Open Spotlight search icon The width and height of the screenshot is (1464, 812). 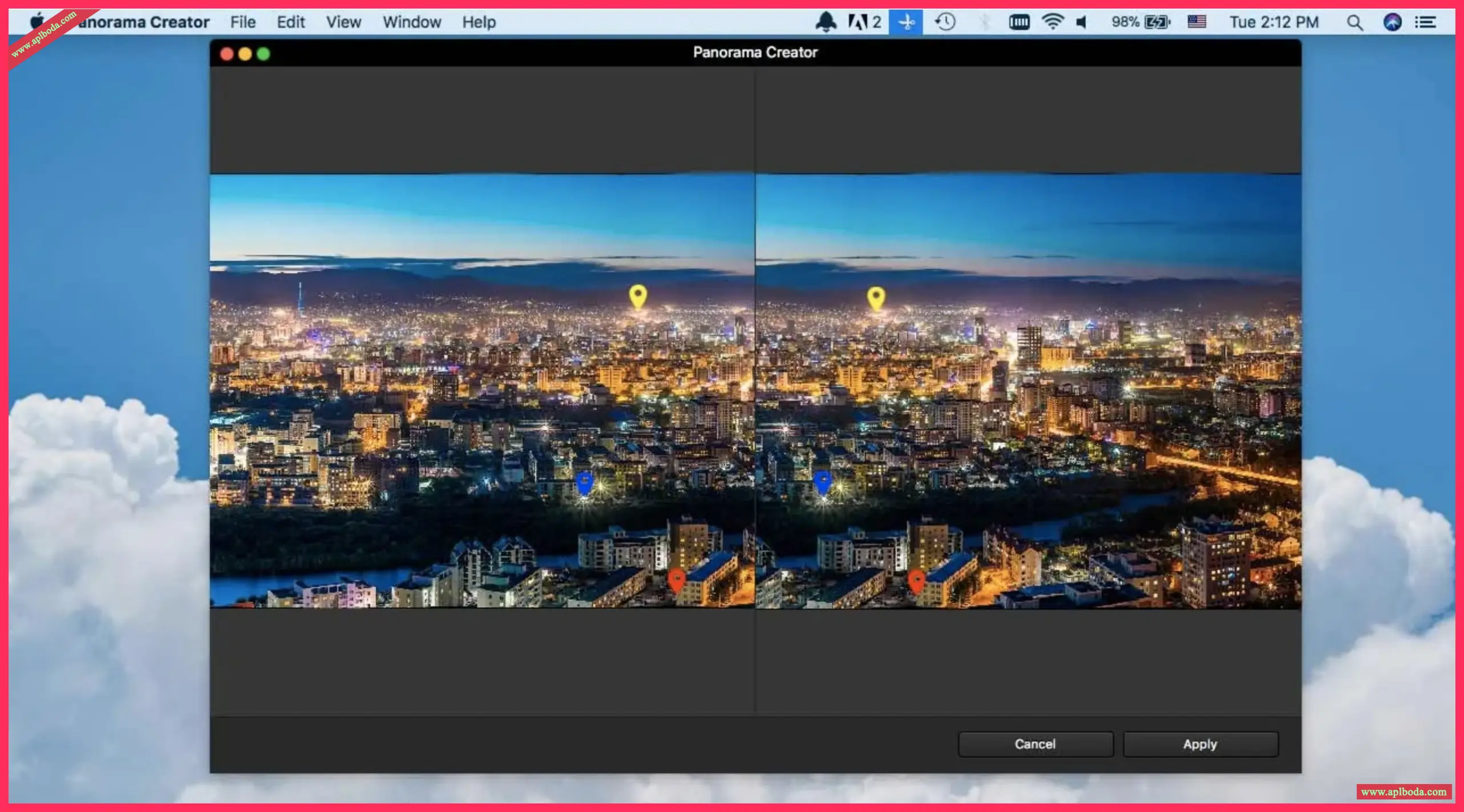coord(1354,22)
